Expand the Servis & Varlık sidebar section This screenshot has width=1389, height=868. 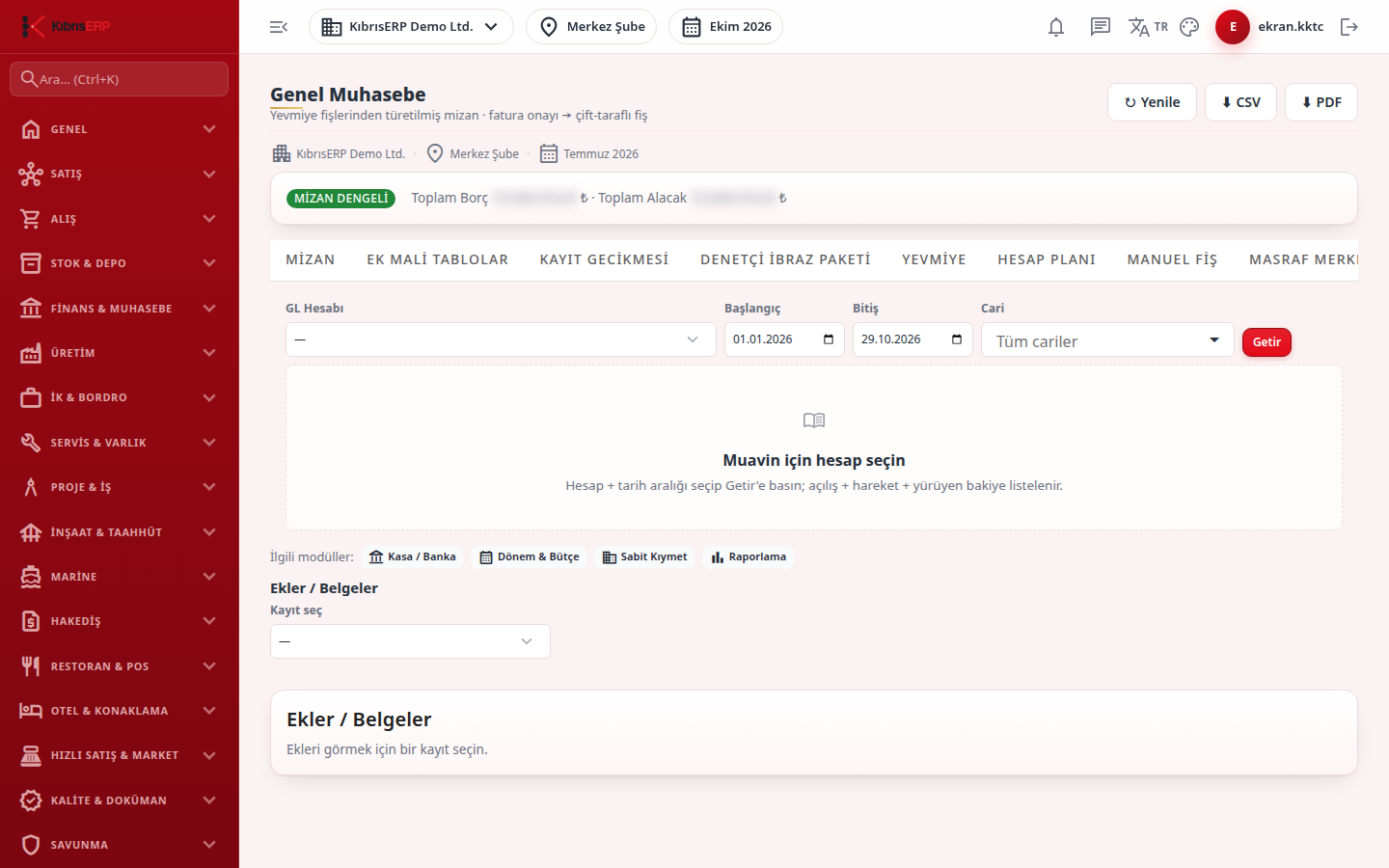tap(120, 443)
